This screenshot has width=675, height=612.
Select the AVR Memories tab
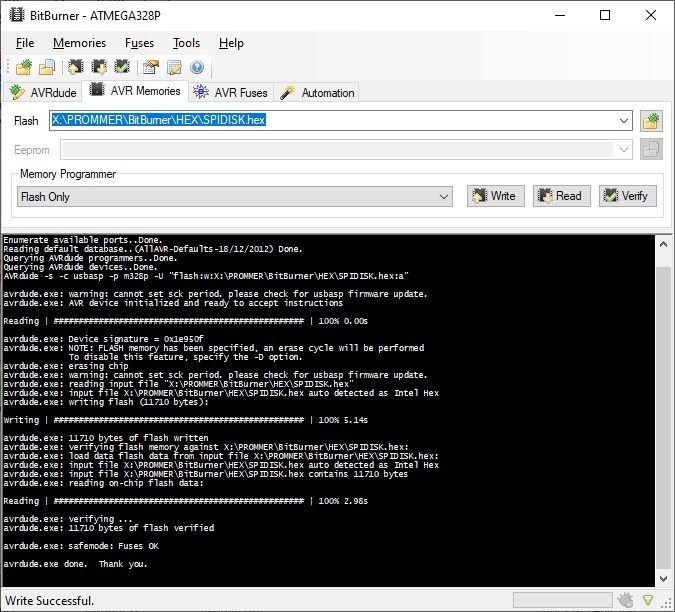pyautogui.click(x=135, y=91)
